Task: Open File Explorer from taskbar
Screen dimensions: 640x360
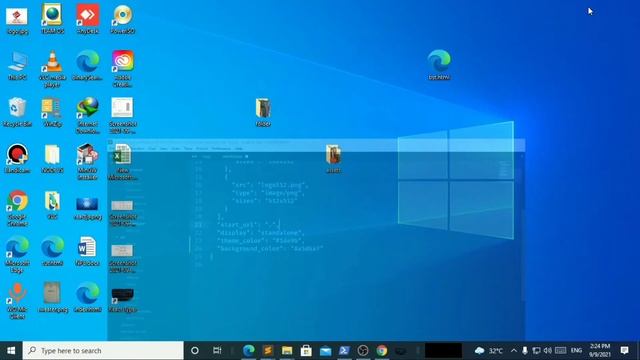Action: coord(287,351)
